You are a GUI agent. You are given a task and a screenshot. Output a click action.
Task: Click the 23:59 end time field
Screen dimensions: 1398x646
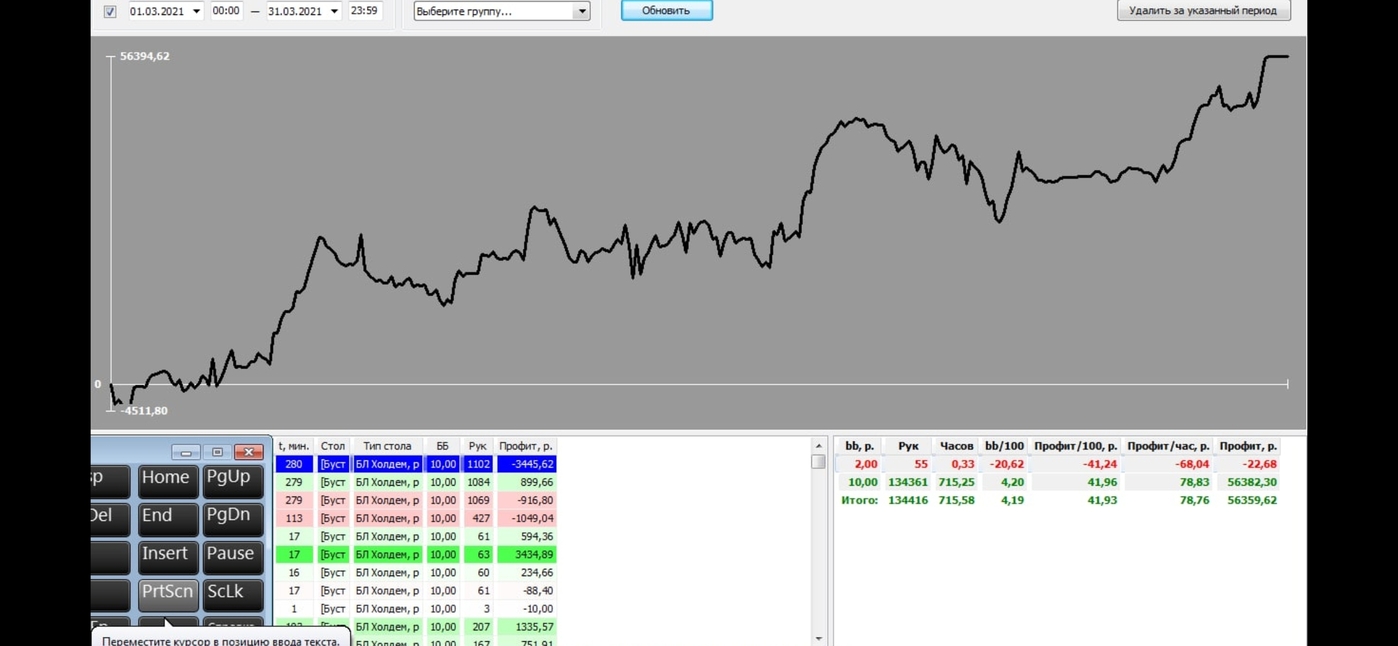[364, 12]
